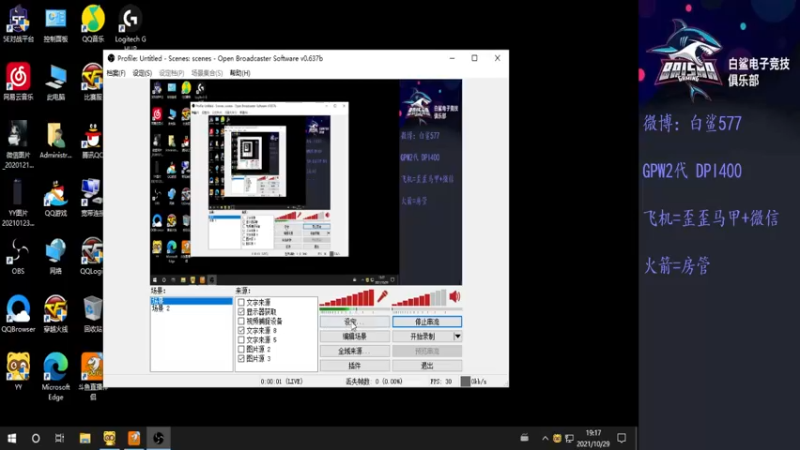Click the orange app icon in the taskbar
This screenshot has width=800, height=450.
(x=134, y=438)
